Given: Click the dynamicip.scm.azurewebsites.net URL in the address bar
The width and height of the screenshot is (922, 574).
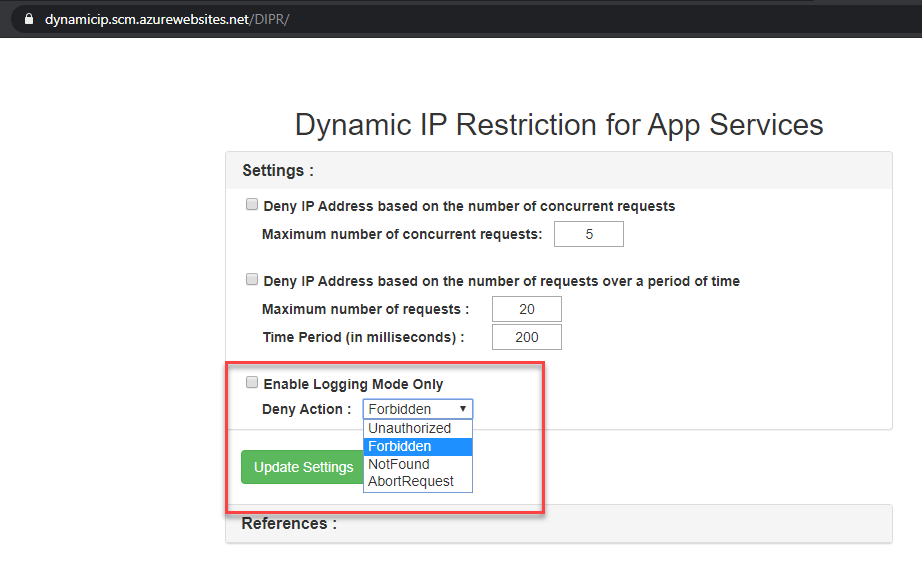Looking at the screenshot, I should [x=167, y=19].
